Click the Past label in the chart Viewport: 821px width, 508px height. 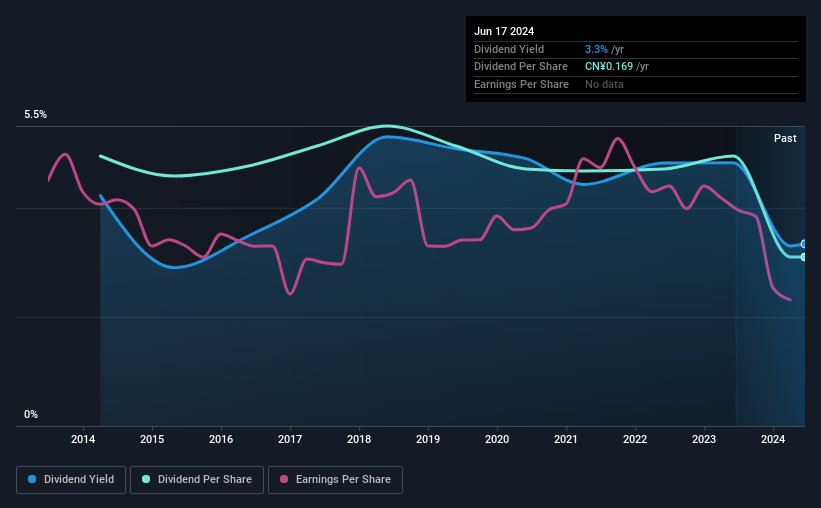pyautogui.click(x=785, y=138)
